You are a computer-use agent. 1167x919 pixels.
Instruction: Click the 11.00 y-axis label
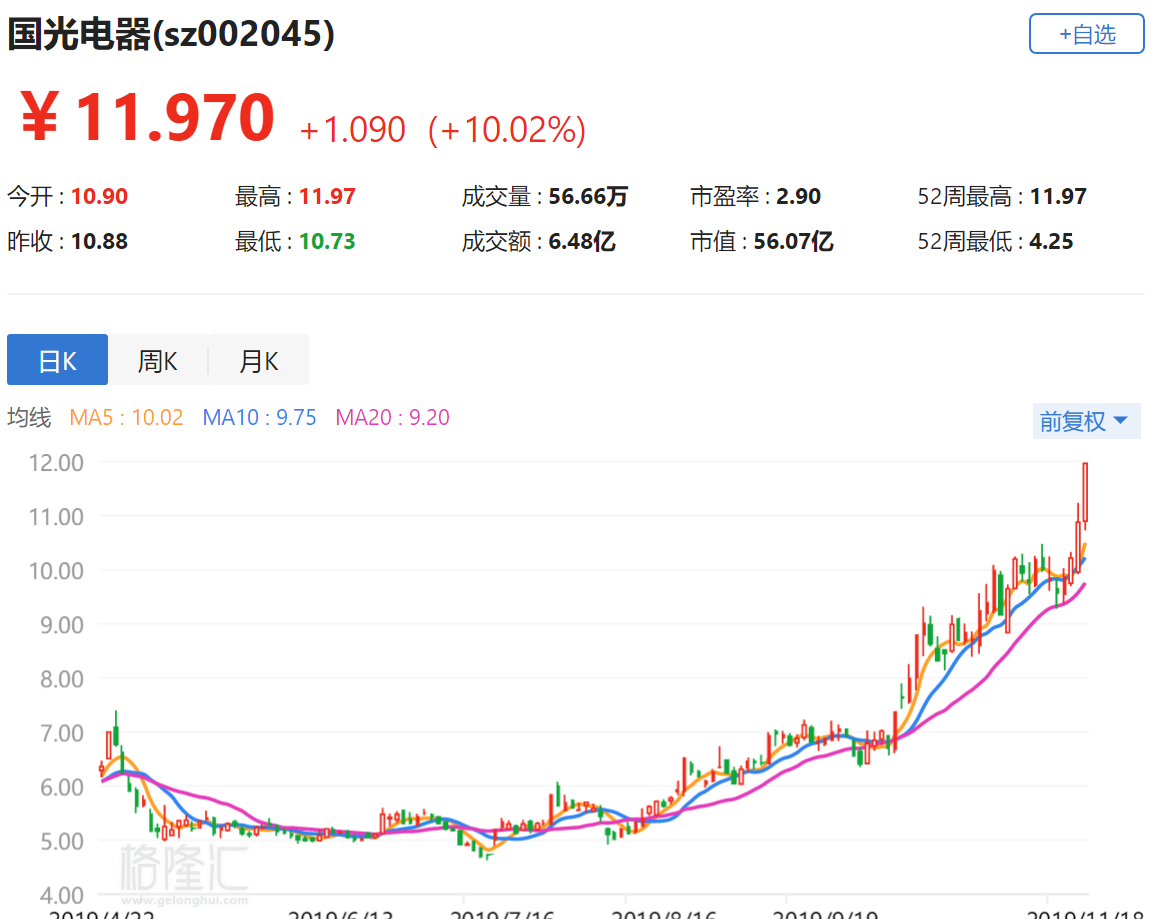pyautogui.click(x=56, y=516)
